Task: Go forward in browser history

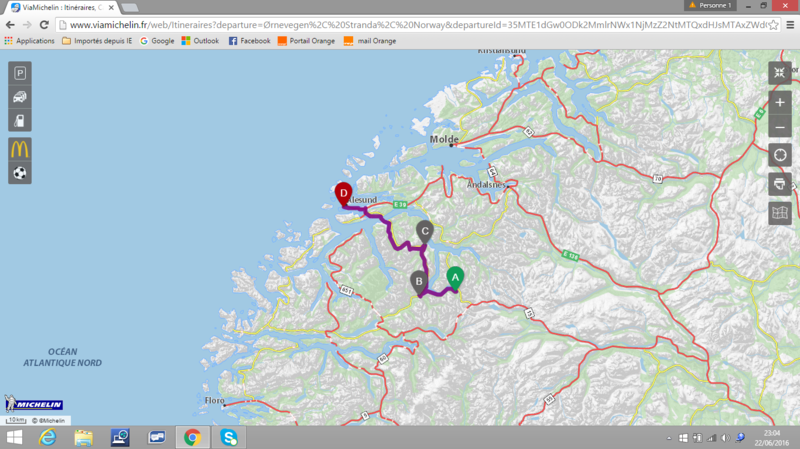Action: pyautogui.click(x=27, y=24)
